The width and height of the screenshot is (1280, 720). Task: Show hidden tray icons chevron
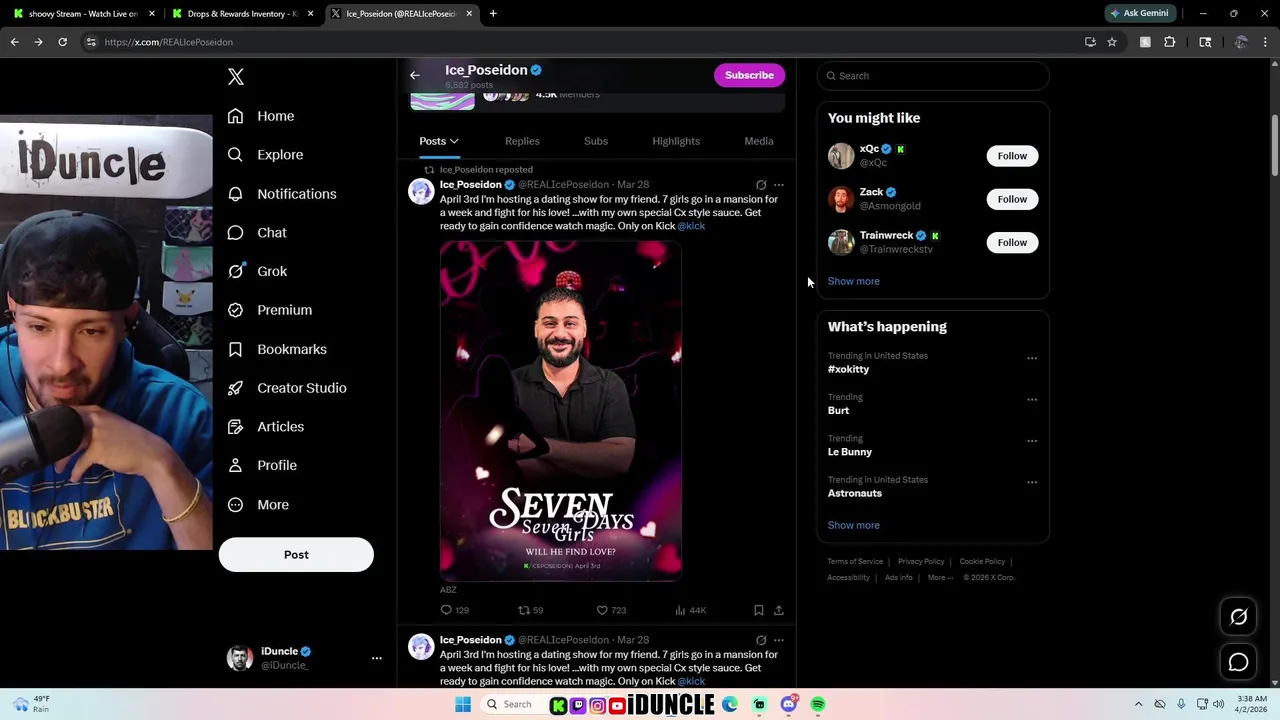1138,705
